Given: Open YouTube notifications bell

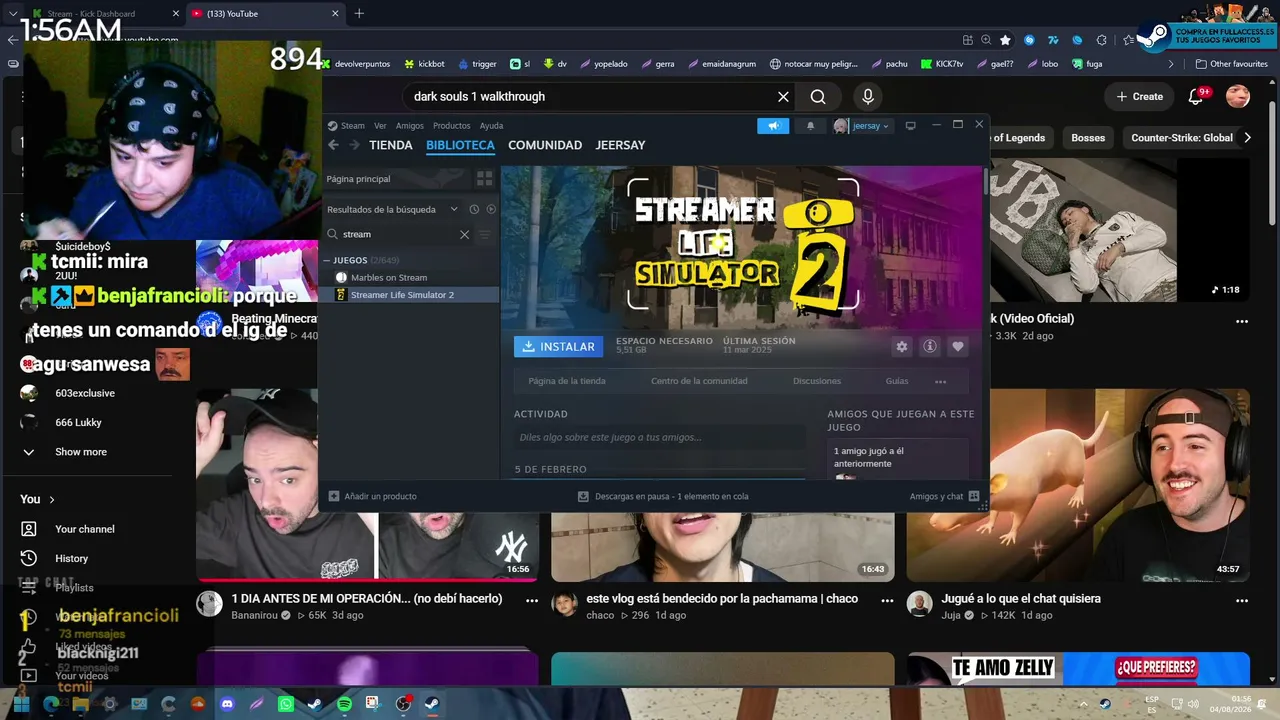Looking at the screenshot, I should pyautogui.click(x=1197, y=97).
